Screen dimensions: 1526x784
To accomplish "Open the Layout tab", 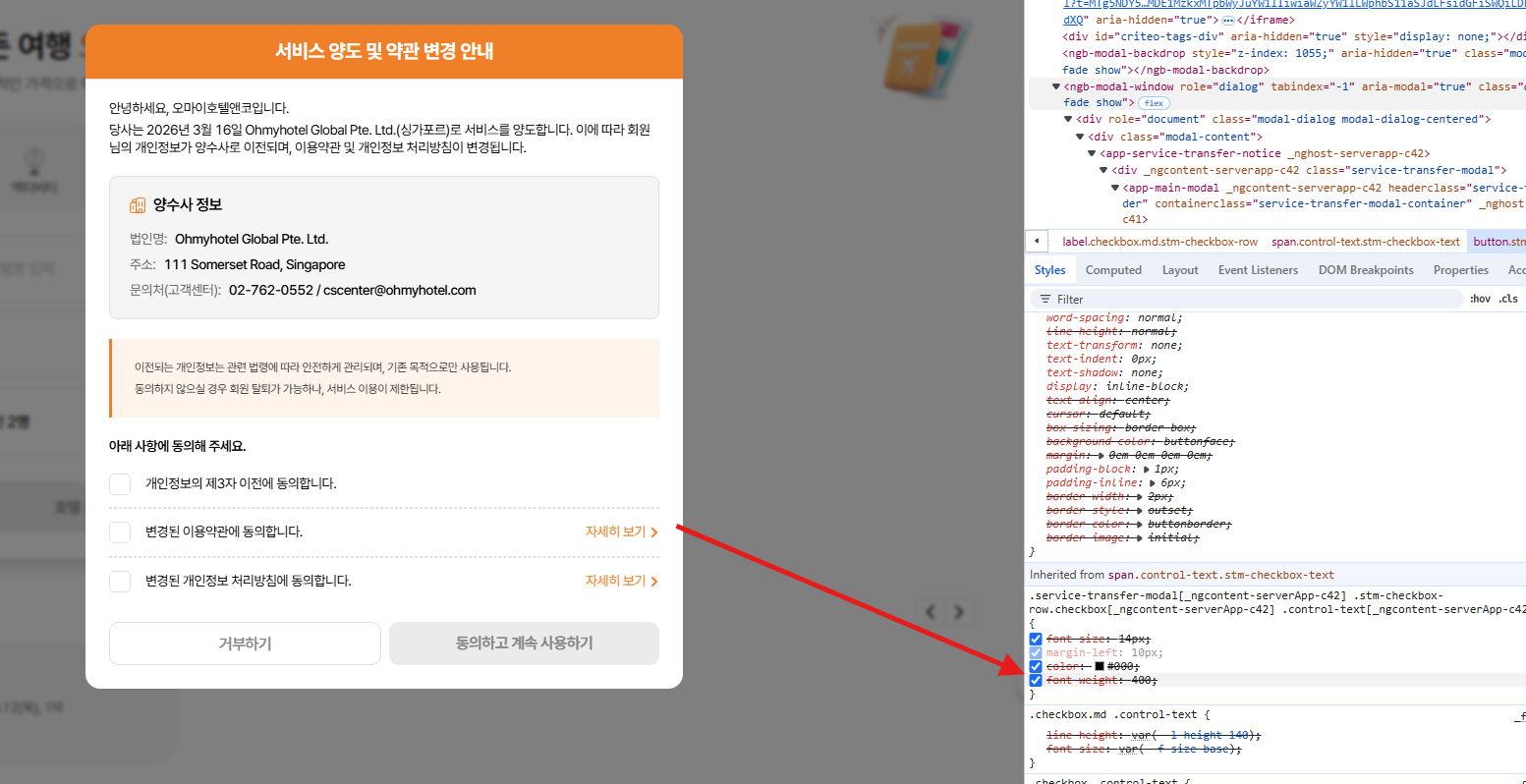I will coord(1180,270).
